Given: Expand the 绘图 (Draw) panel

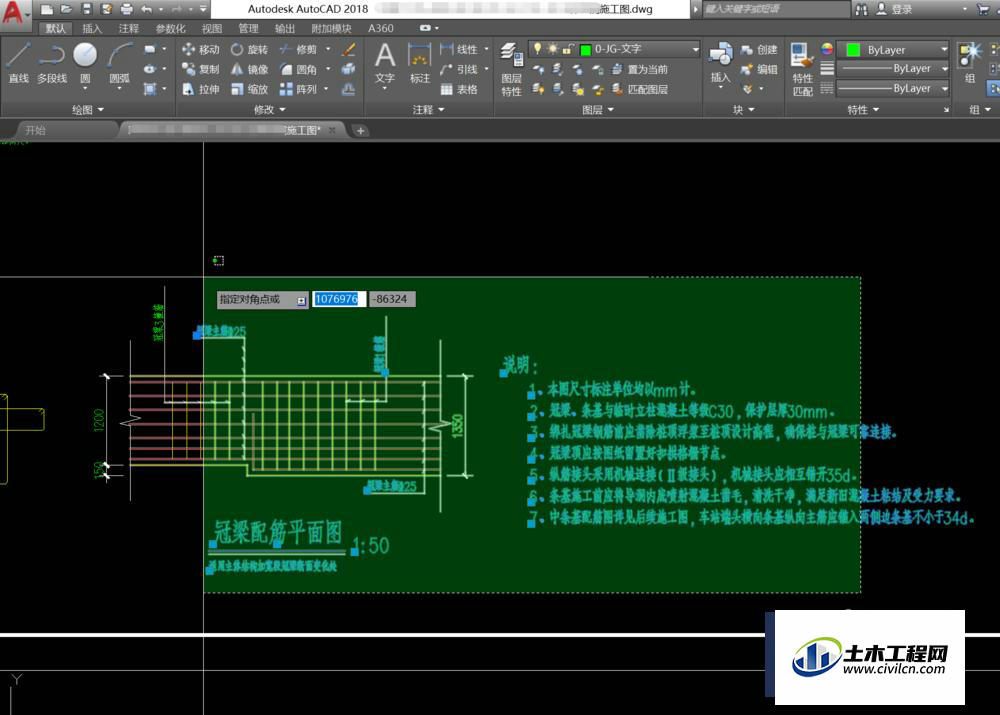Looking at the screenshot, I should tap(87, 110).
